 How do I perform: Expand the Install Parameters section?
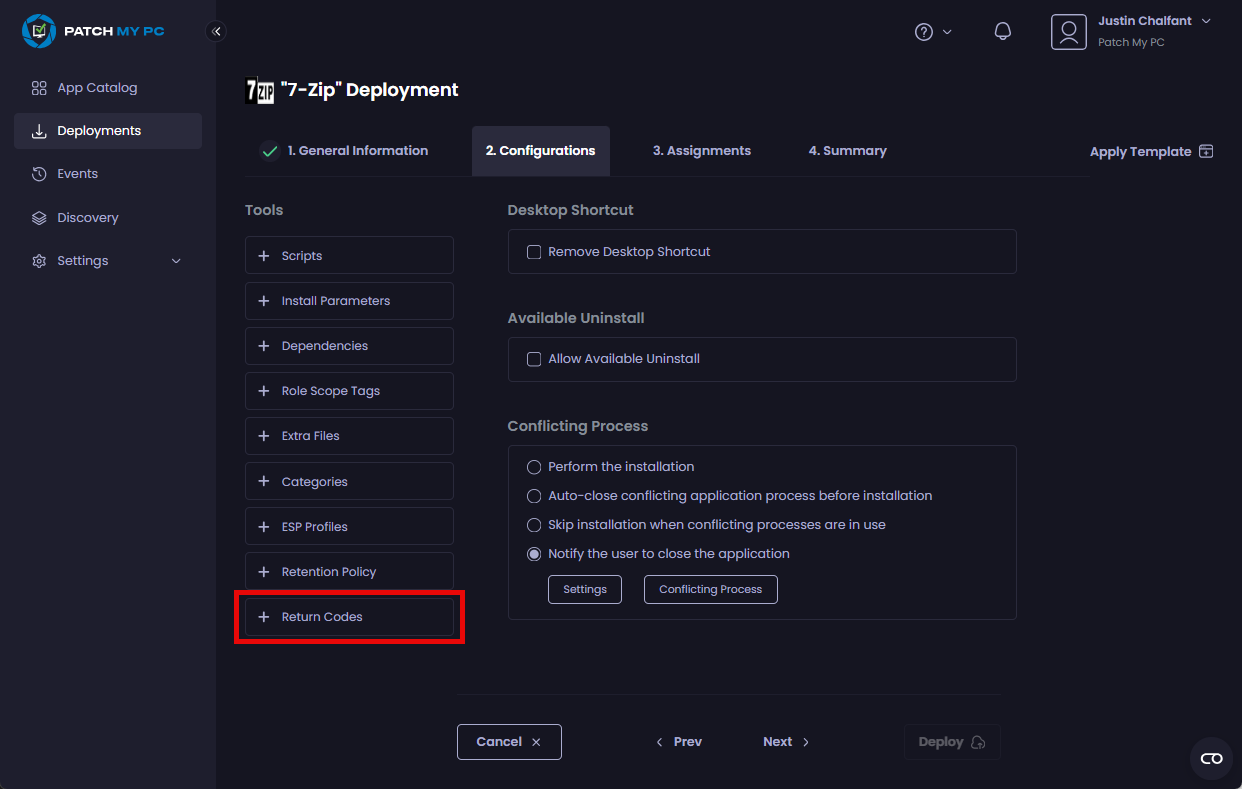pos(349,301)
